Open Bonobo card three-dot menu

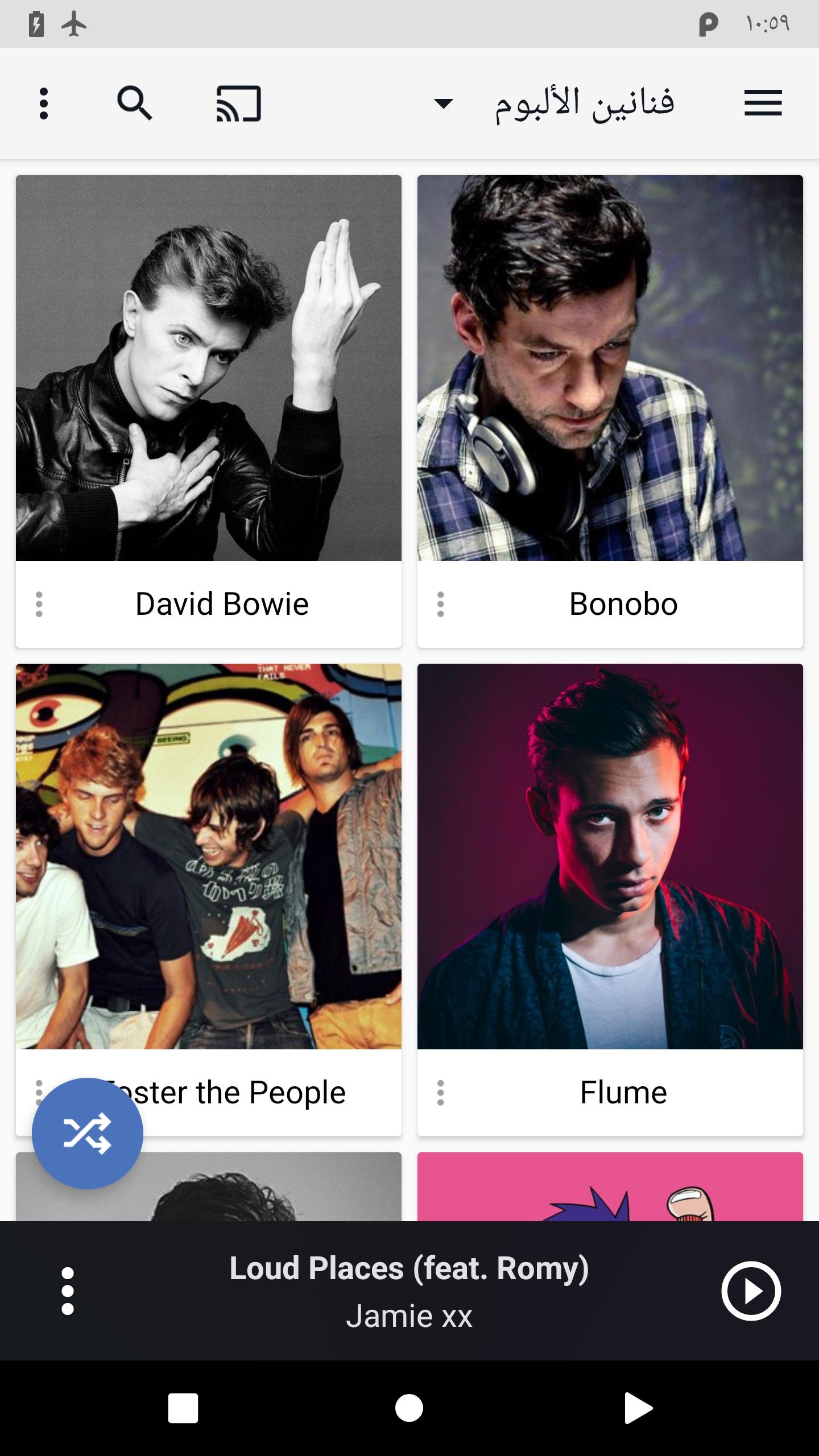[x=440, y=604]
